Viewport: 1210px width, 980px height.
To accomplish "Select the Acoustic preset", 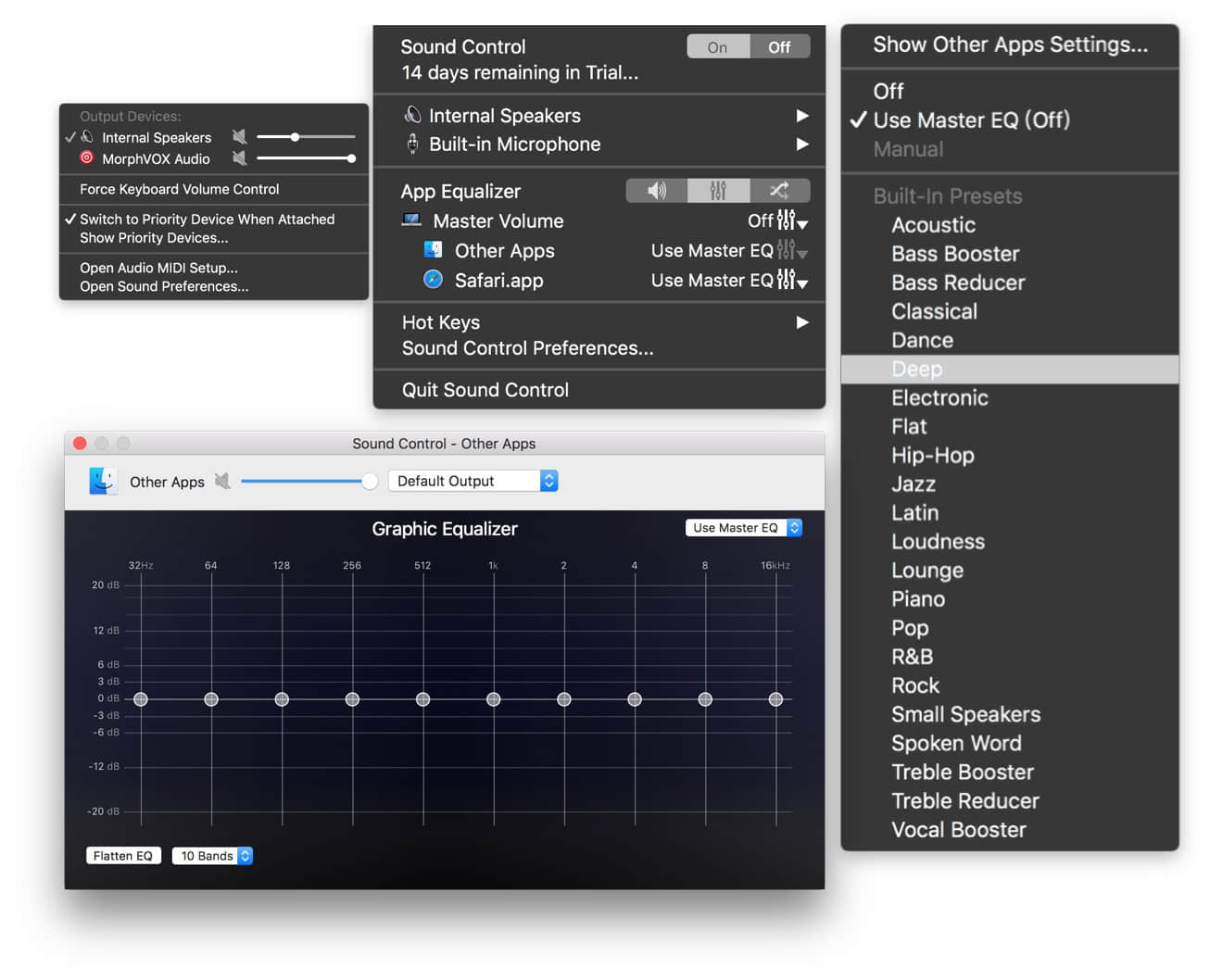I will (x=934, y=225).
